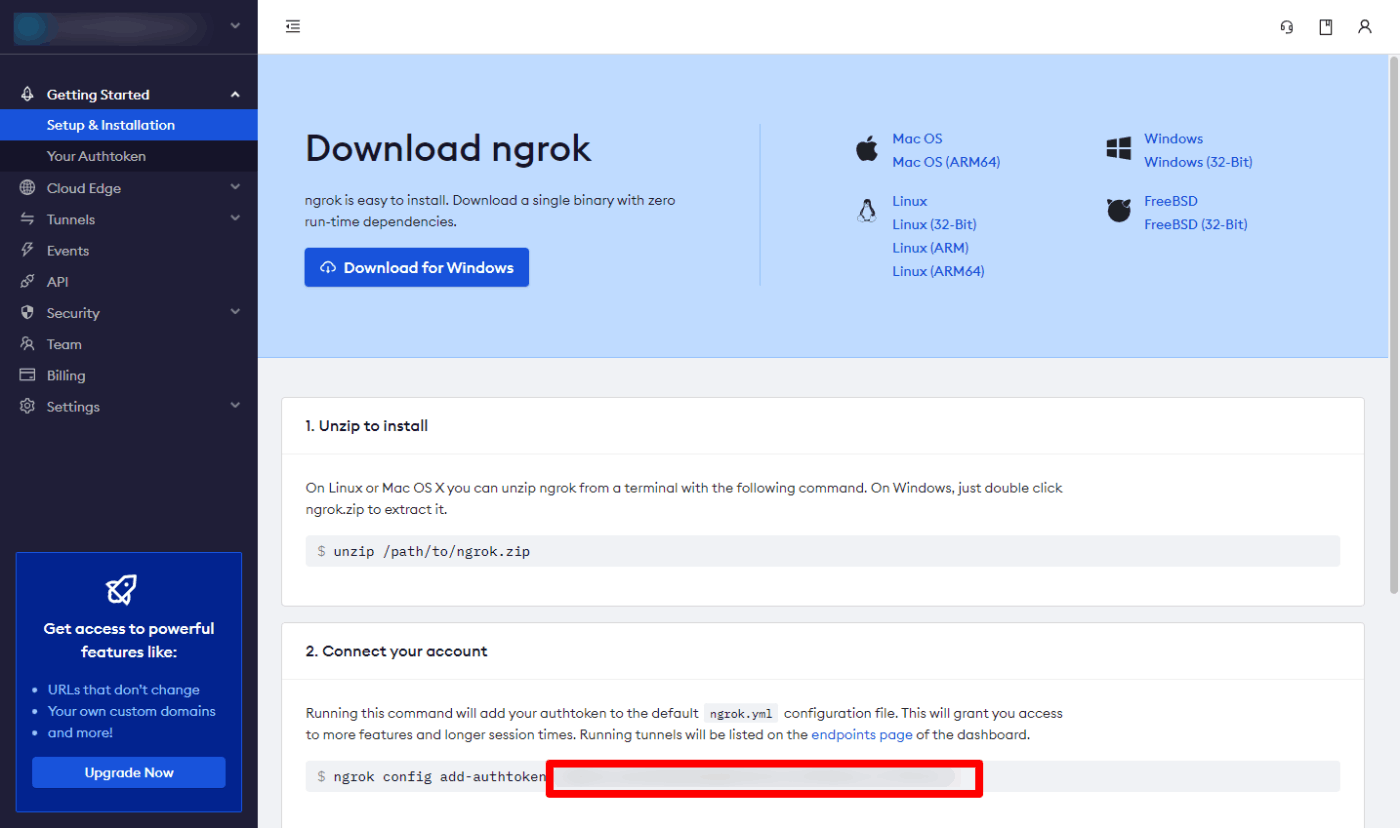Click the Security shield icon
This screenshot has height=828, width=1400.
[28, 313]
